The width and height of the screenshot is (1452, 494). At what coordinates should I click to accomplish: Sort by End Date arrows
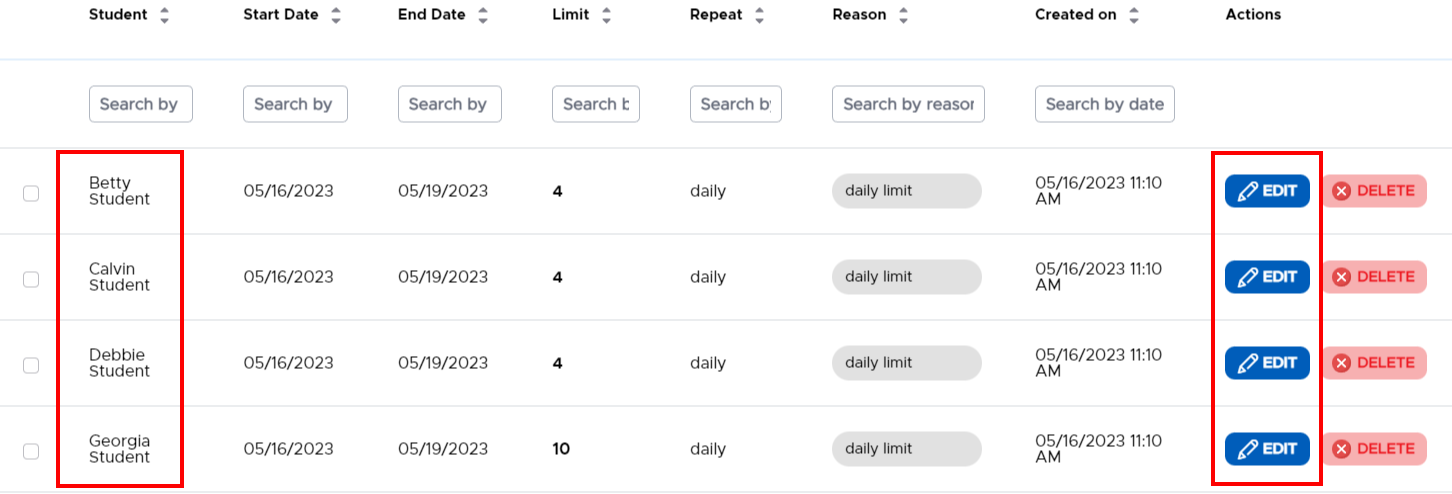tap(483, 15)
